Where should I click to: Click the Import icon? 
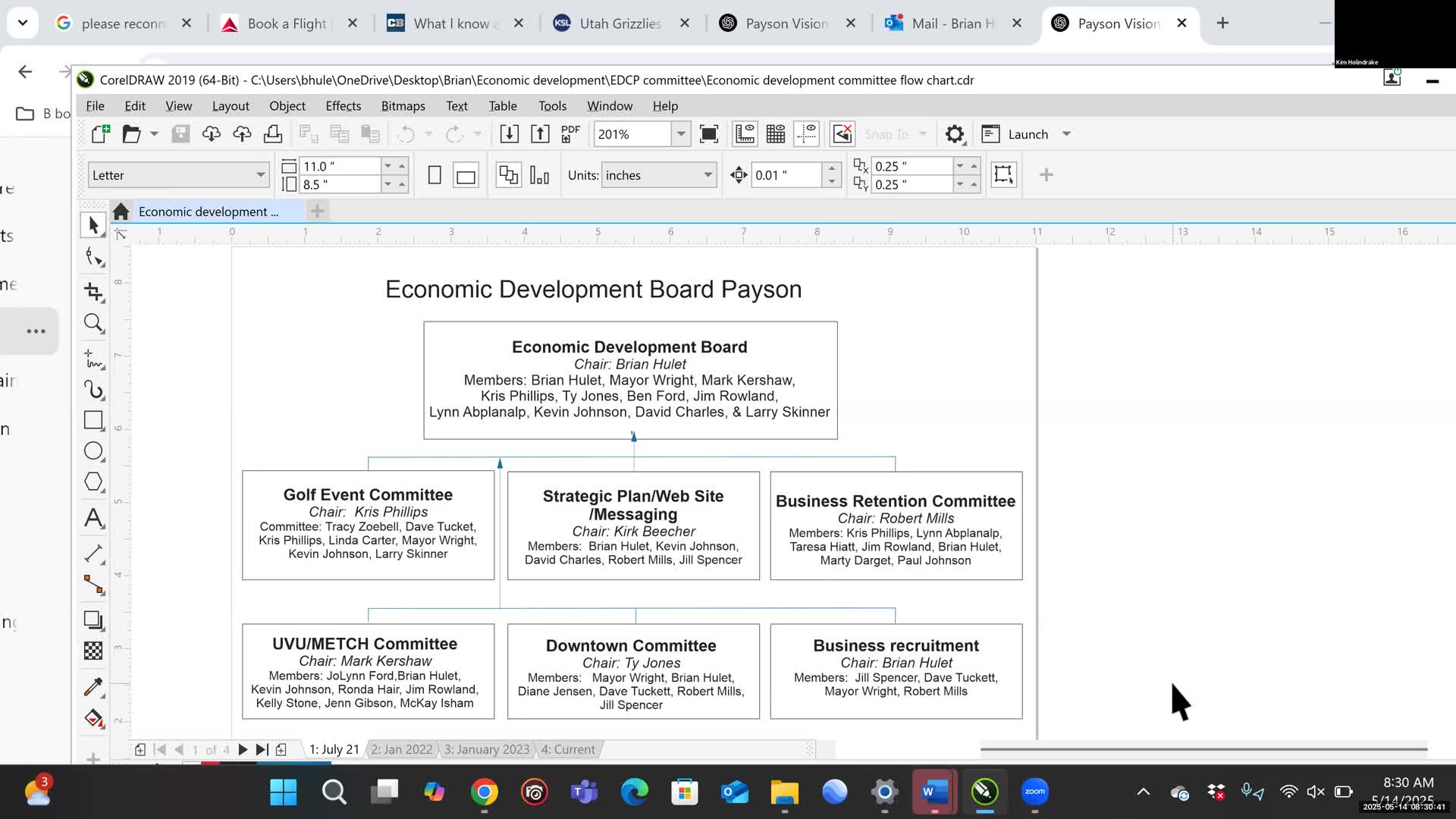coord(510,134)
